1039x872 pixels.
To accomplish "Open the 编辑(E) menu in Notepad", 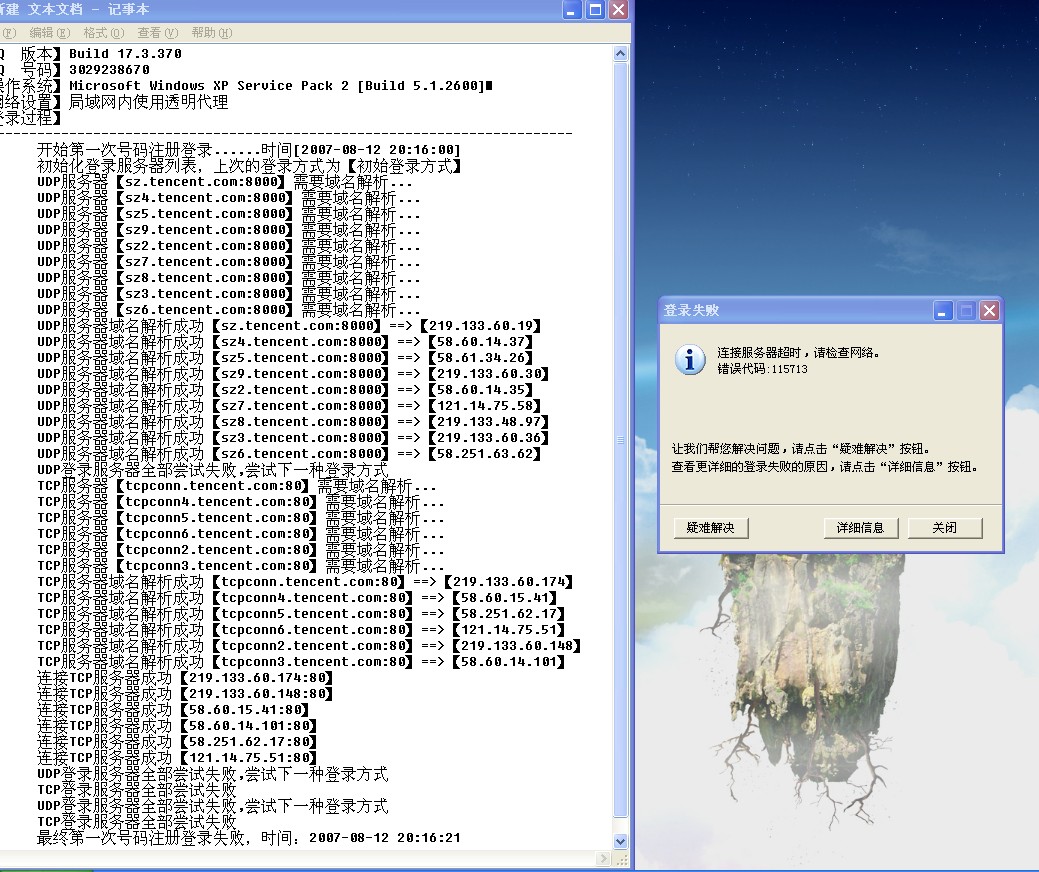I will [x=49, y=32].
